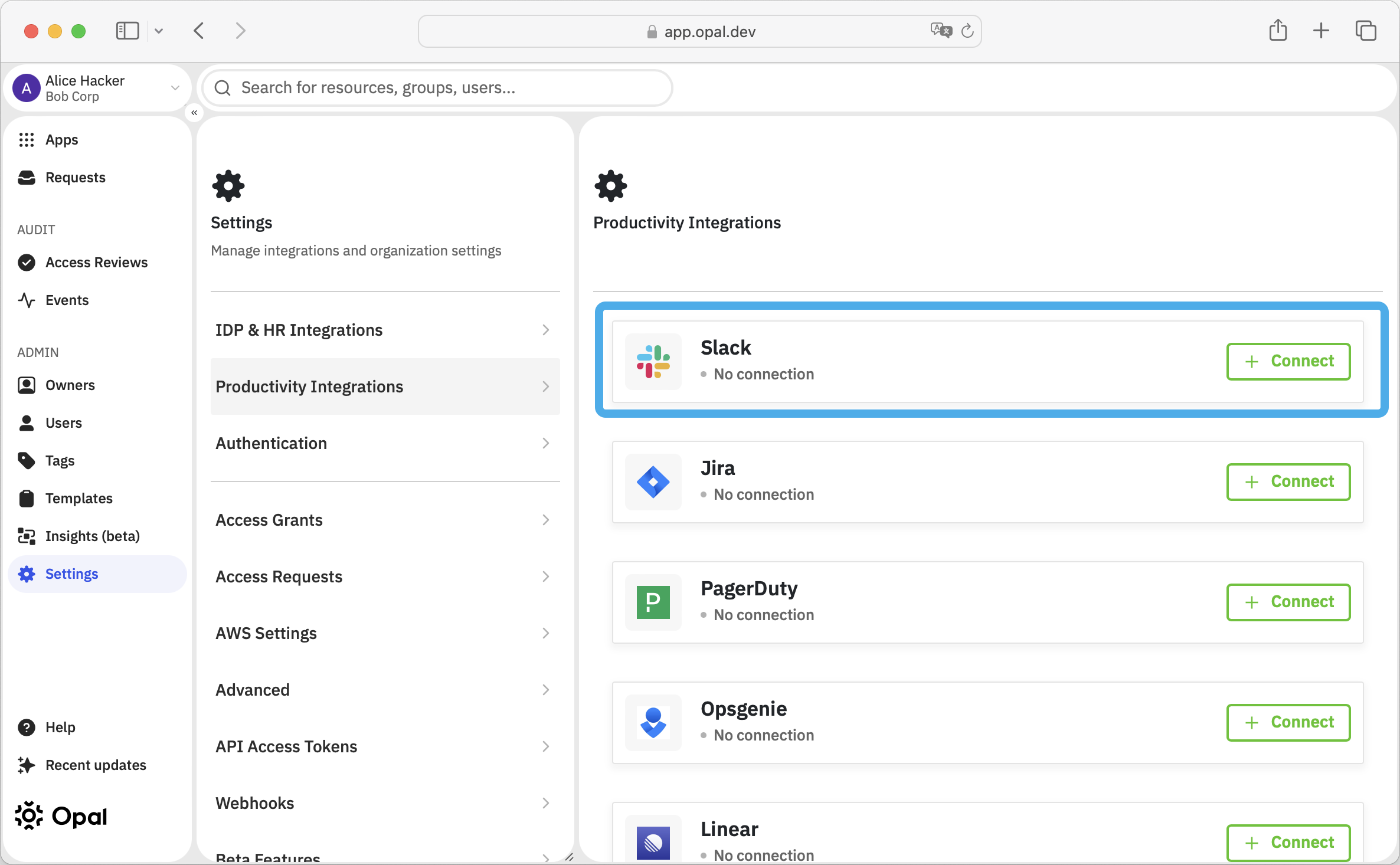Viewport: 1400px width, 865px height.
Task: Click "No connection" under Jira
Action: pyautogui.click(x=764, y=494)
